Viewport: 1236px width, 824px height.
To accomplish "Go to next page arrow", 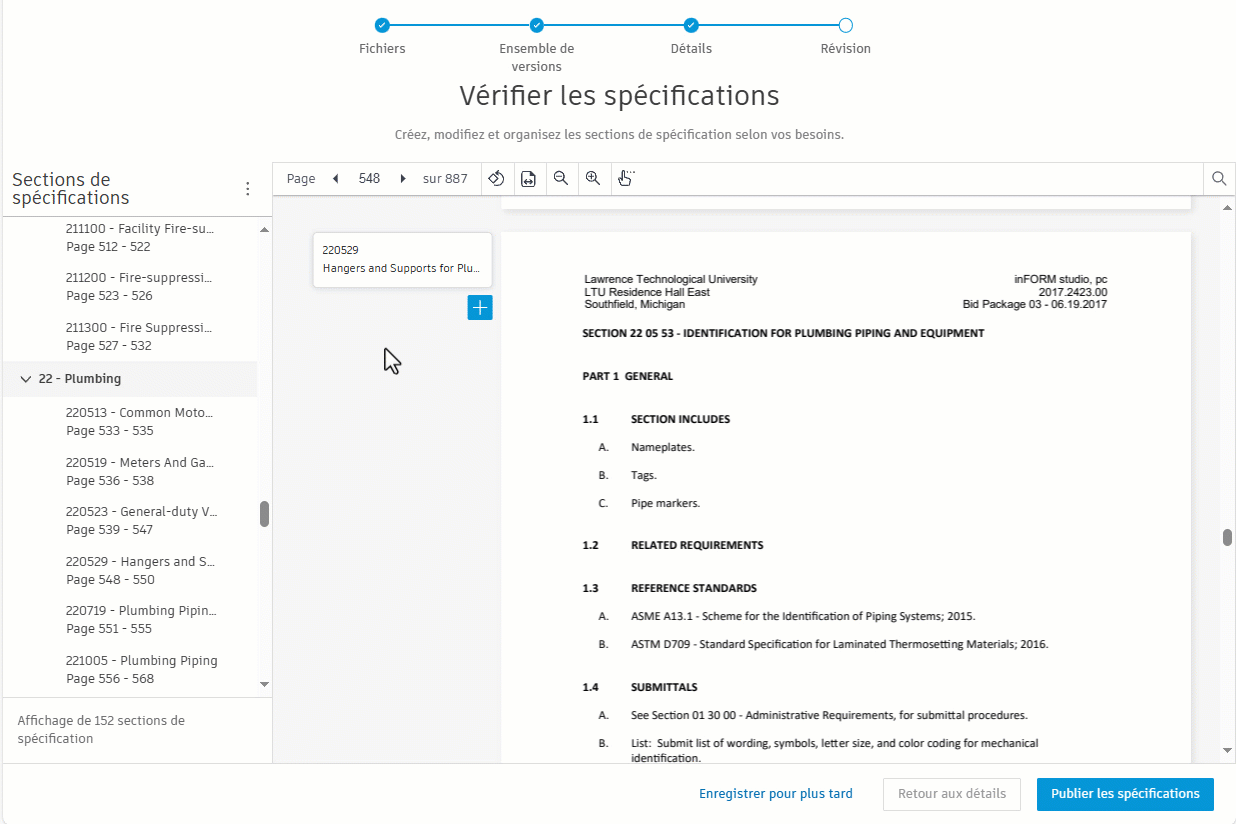I will click(403, 179).
